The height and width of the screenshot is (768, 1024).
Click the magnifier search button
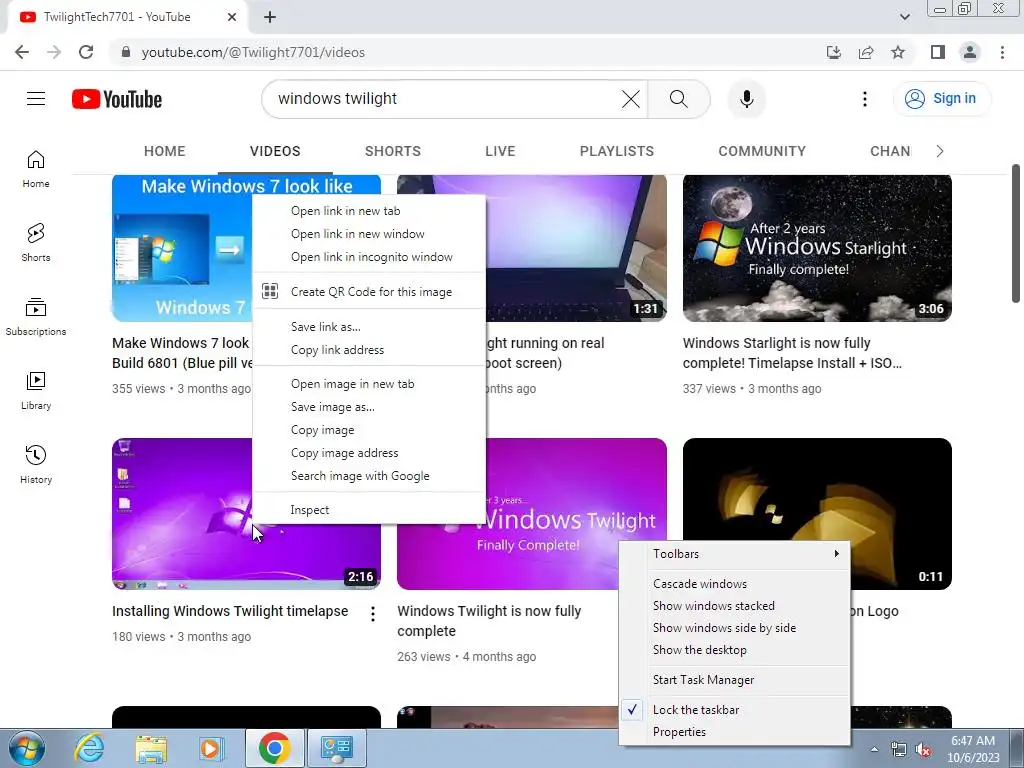click(x=679, y=99)
